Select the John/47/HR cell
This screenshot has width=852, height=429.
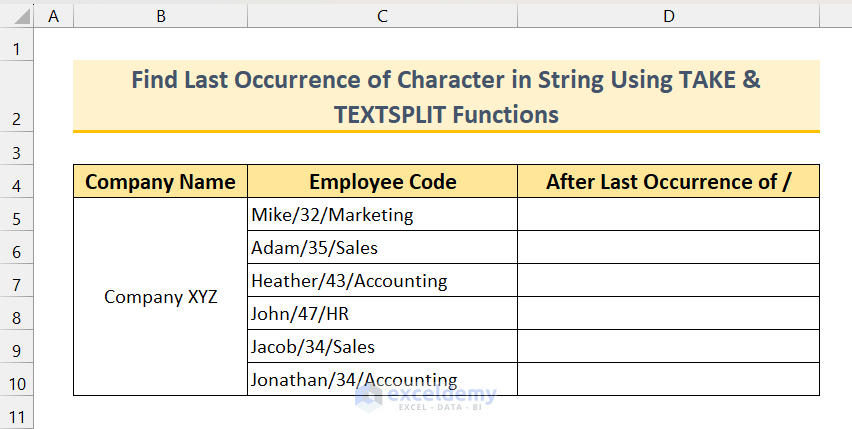pos(382,314)
